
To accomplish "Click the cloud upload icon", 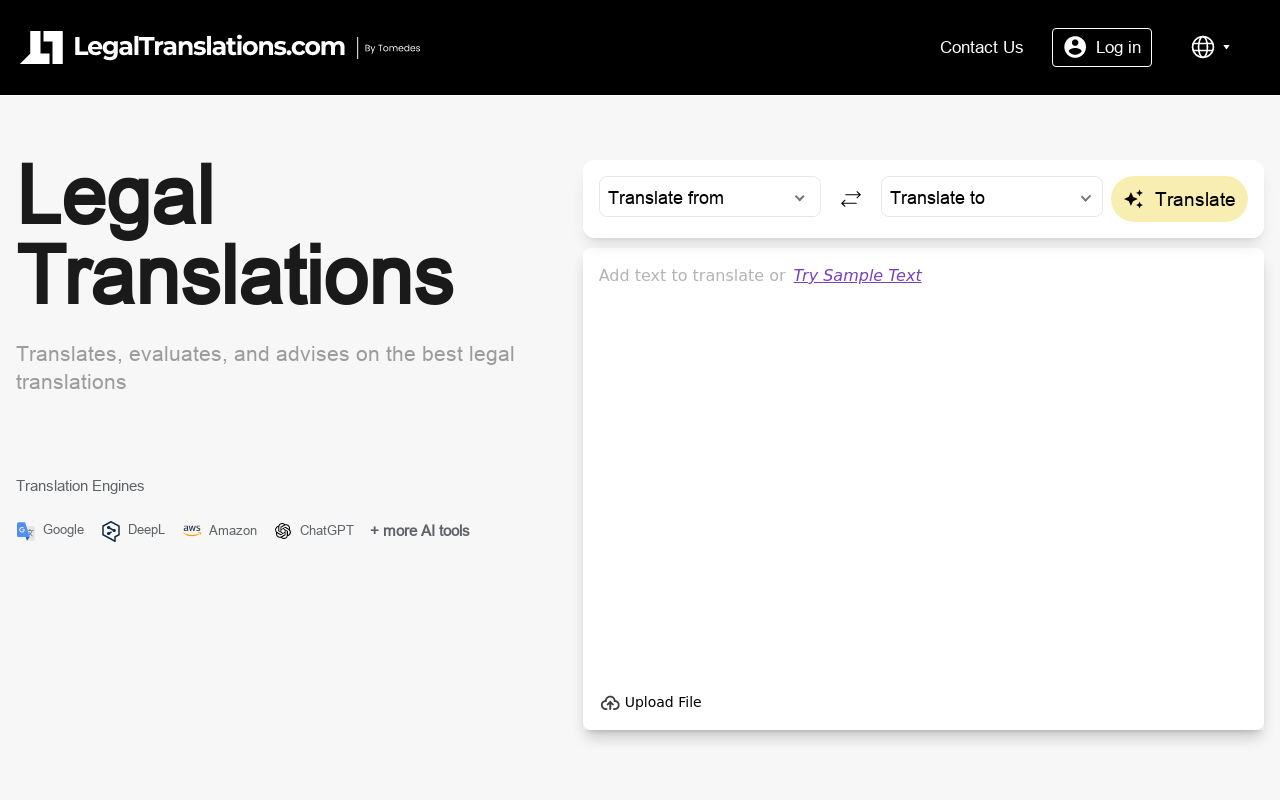I will pyautogui.click(x=610, y=703).
